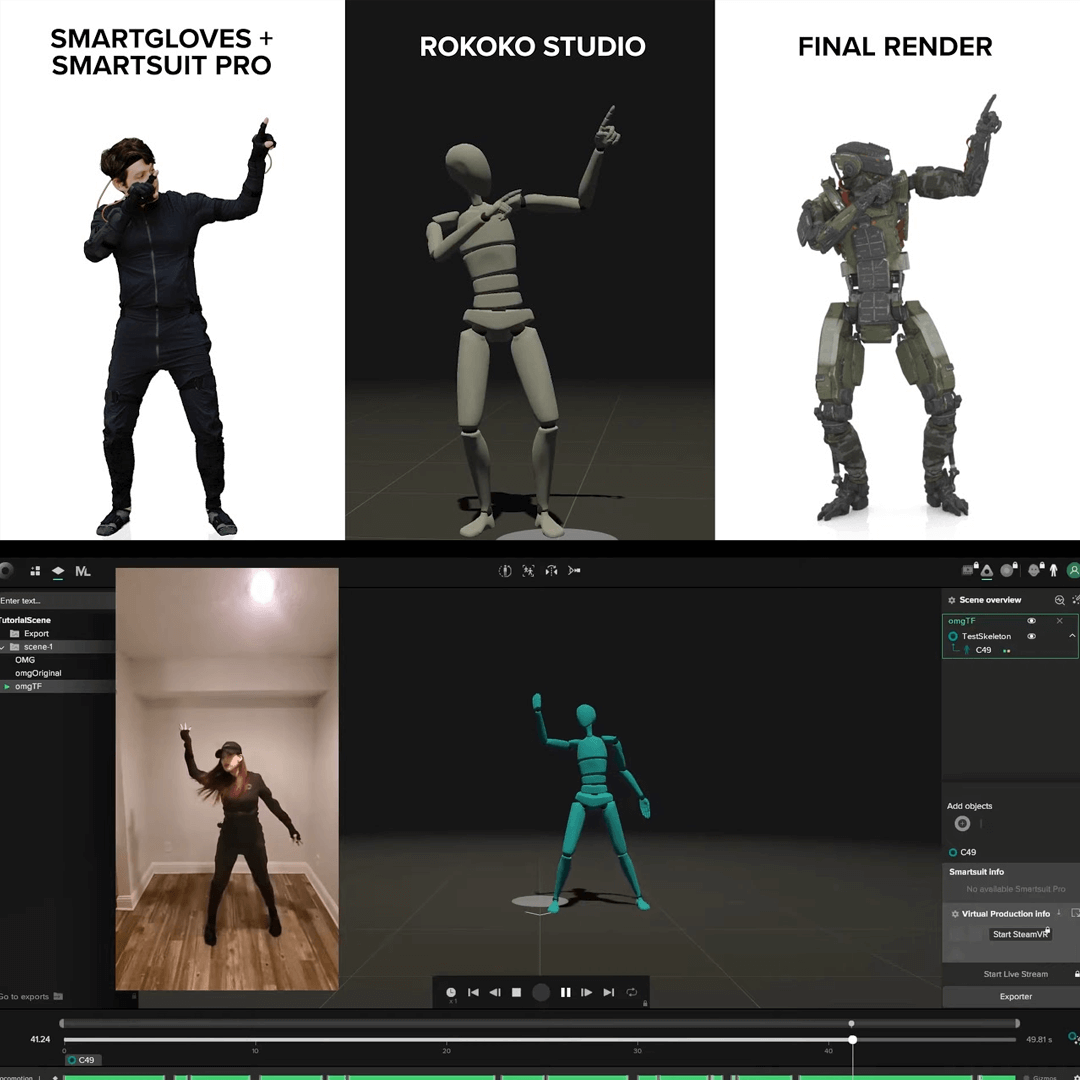Click the stop playback button

(x=517, y=992)
